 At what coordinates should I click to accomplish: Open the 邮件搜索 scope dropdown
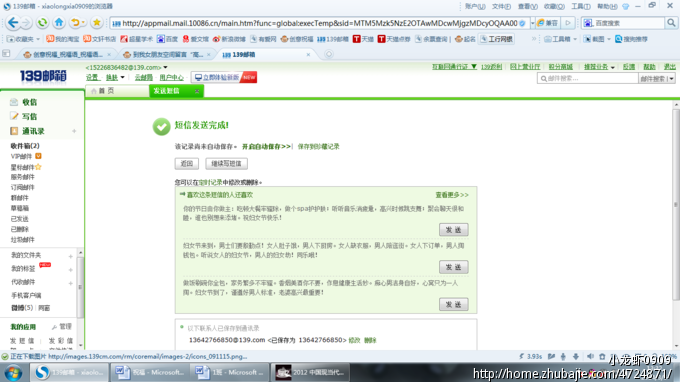[671, 79]
